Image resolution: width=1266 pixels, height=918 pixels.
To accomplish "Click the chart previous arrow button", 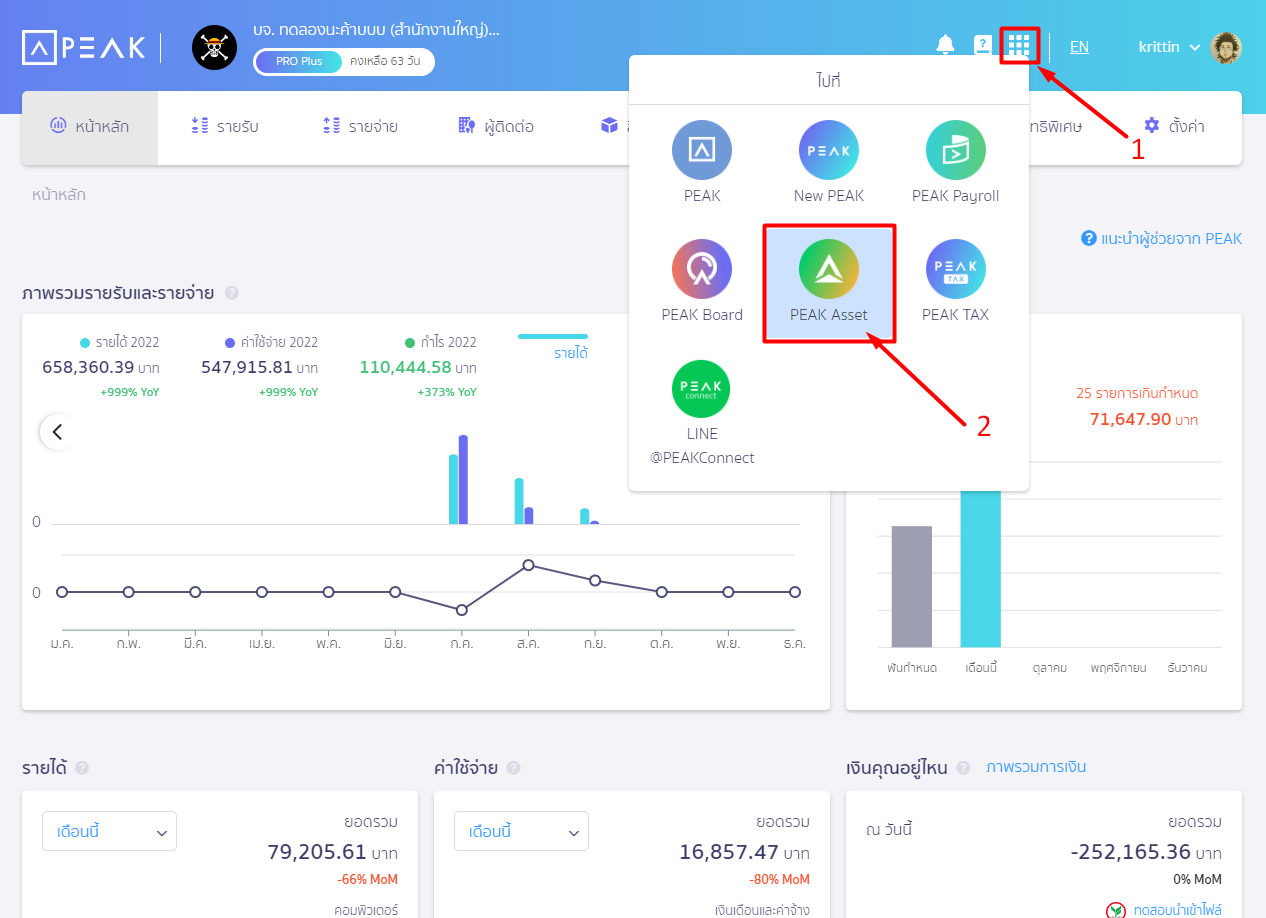I will click(57, 432).
